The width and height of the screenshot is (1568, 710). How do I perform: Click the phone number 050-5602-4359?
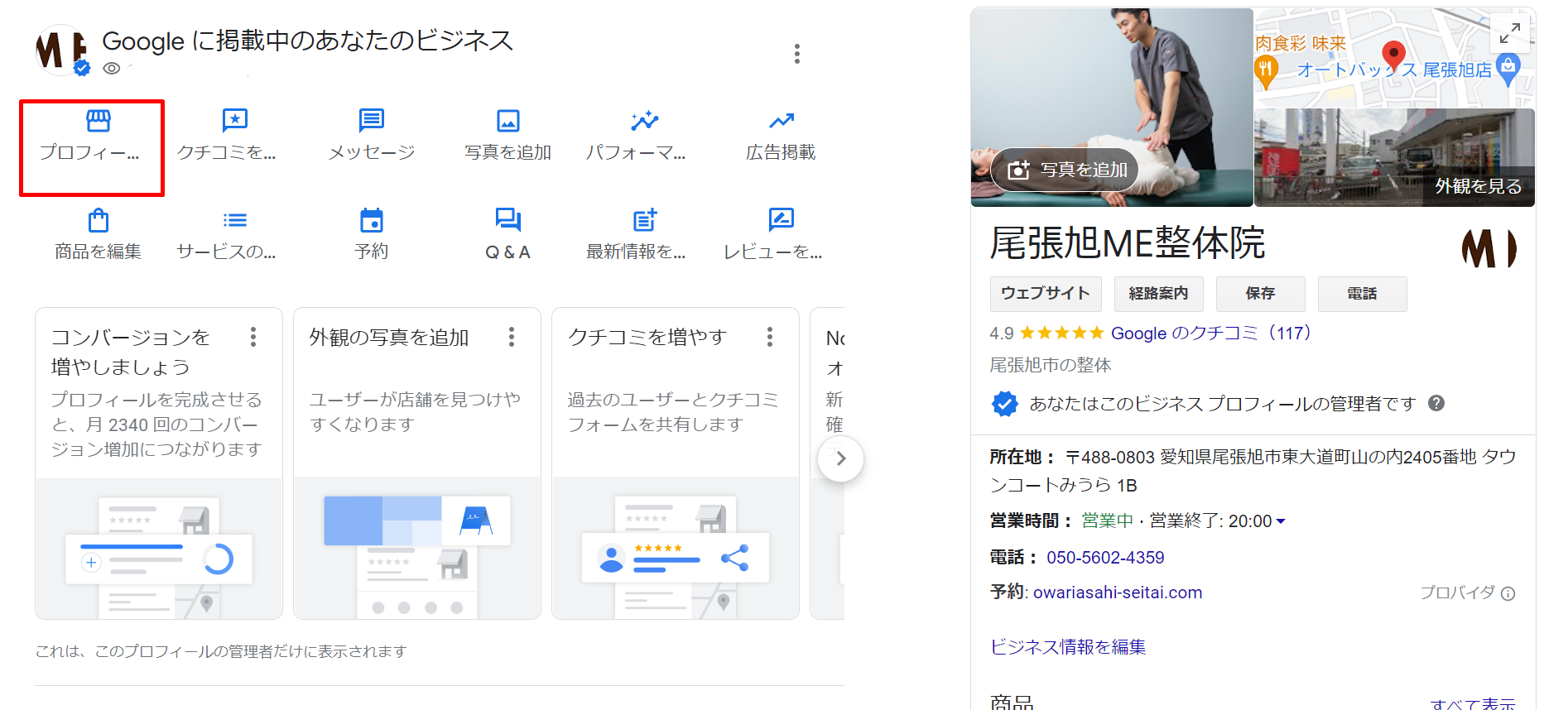1105,558
